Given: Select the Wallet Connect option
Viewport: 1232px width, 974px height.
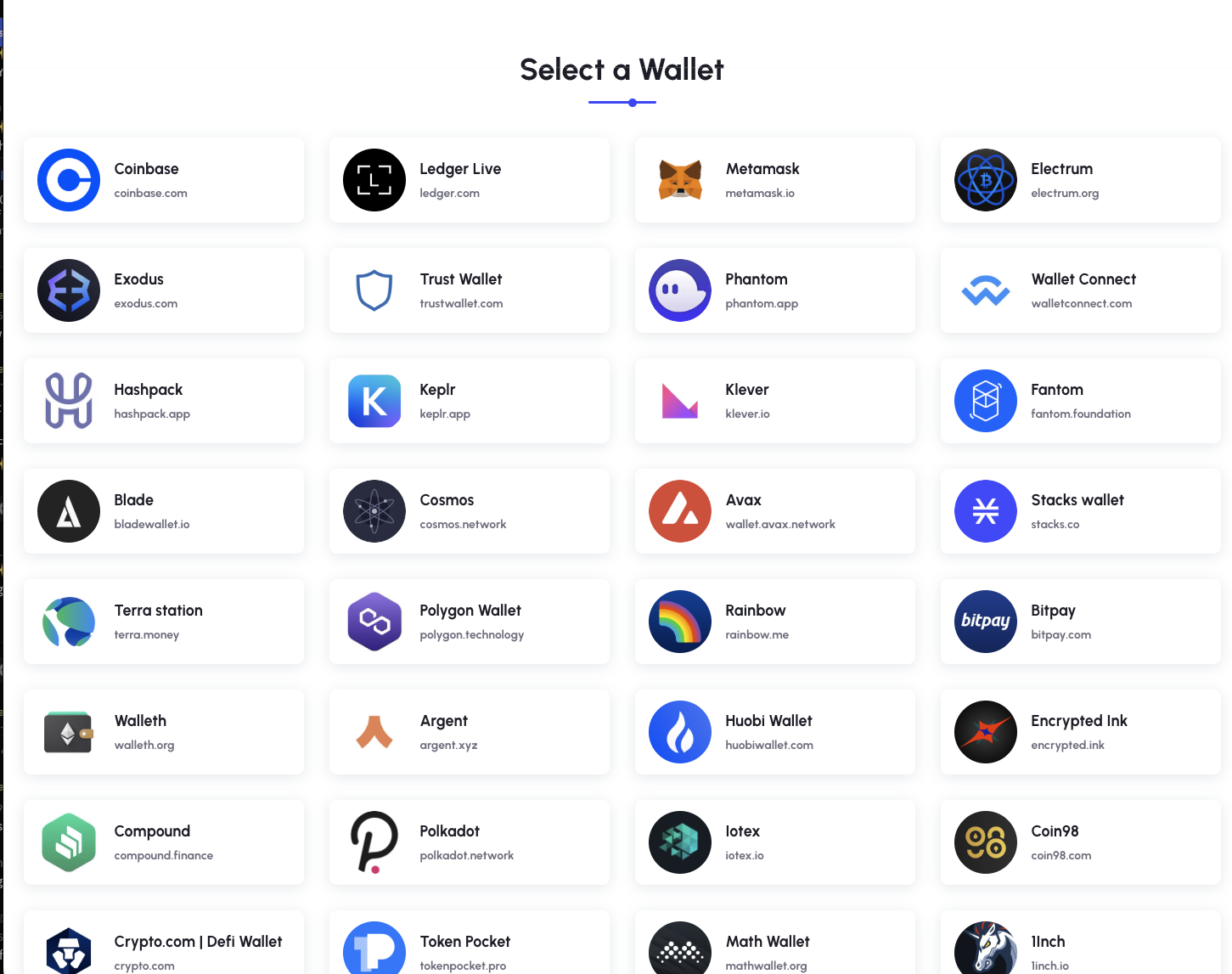Looking at the screenshot, I should (x=1081, y=290).
